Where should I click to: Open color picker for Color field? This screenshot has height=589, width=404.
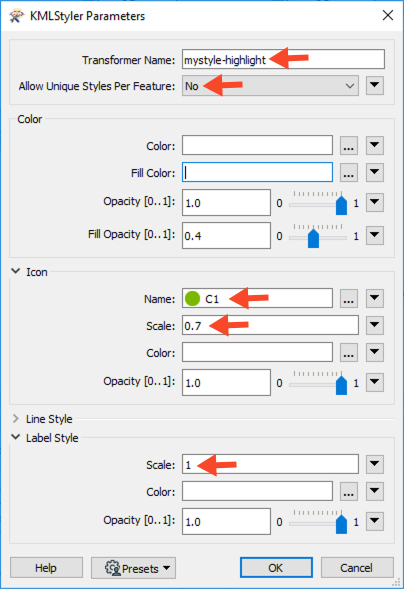click(348, 145)
